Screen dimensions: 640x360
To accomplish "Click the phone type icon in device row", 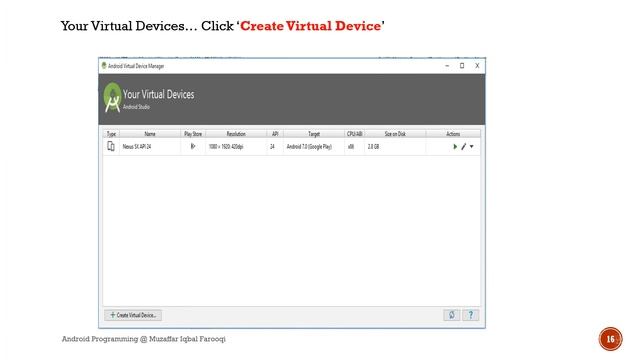I will (111, 146).
